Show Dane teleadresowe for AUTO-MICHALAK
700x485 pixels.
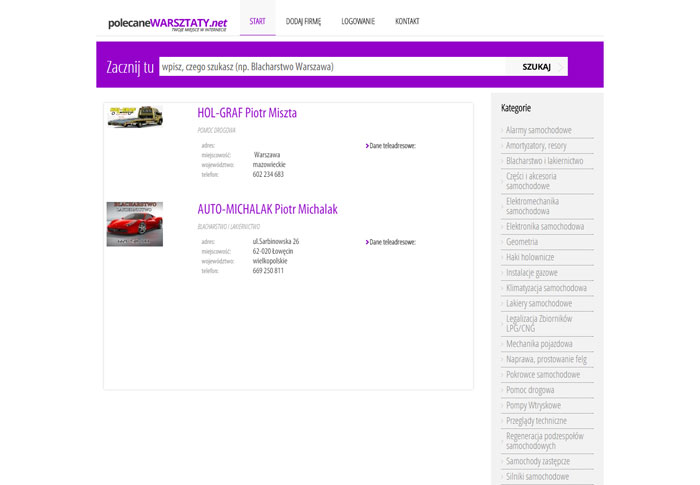coord(392,242)
